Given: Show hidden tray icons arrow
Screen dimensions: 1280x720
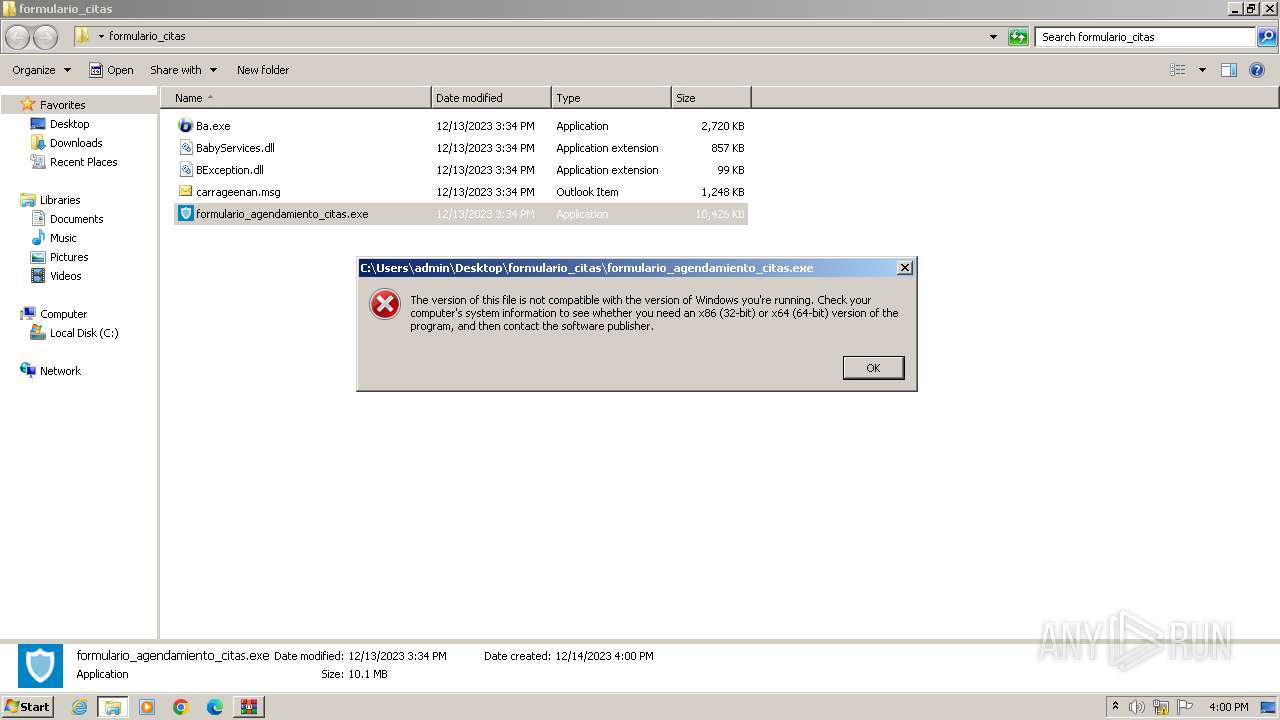Looking at the screenshot, I should (1115, 707).
